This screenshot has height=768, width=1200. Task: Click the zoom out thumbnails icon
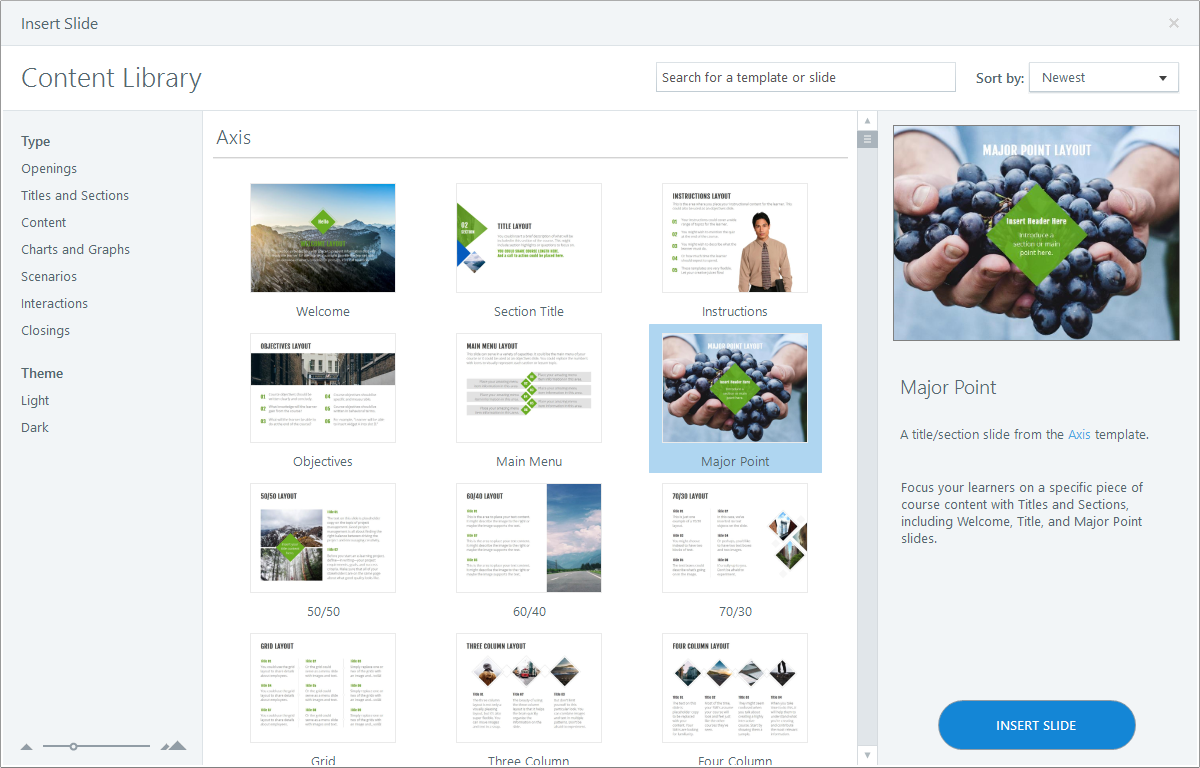tap(27, 746)
